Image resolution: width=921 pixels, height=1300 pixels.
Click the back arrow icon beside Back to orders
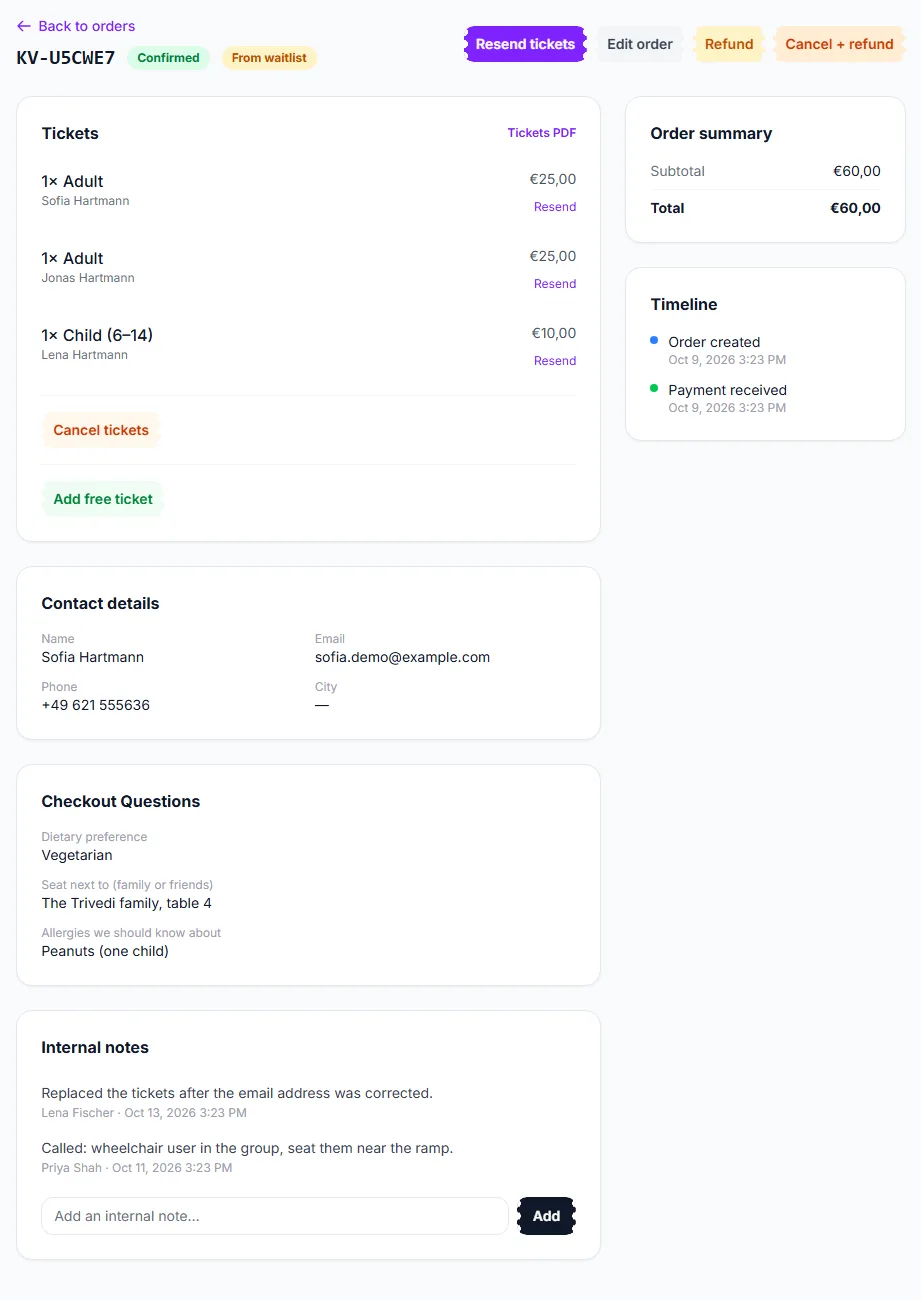pos(24,26)
